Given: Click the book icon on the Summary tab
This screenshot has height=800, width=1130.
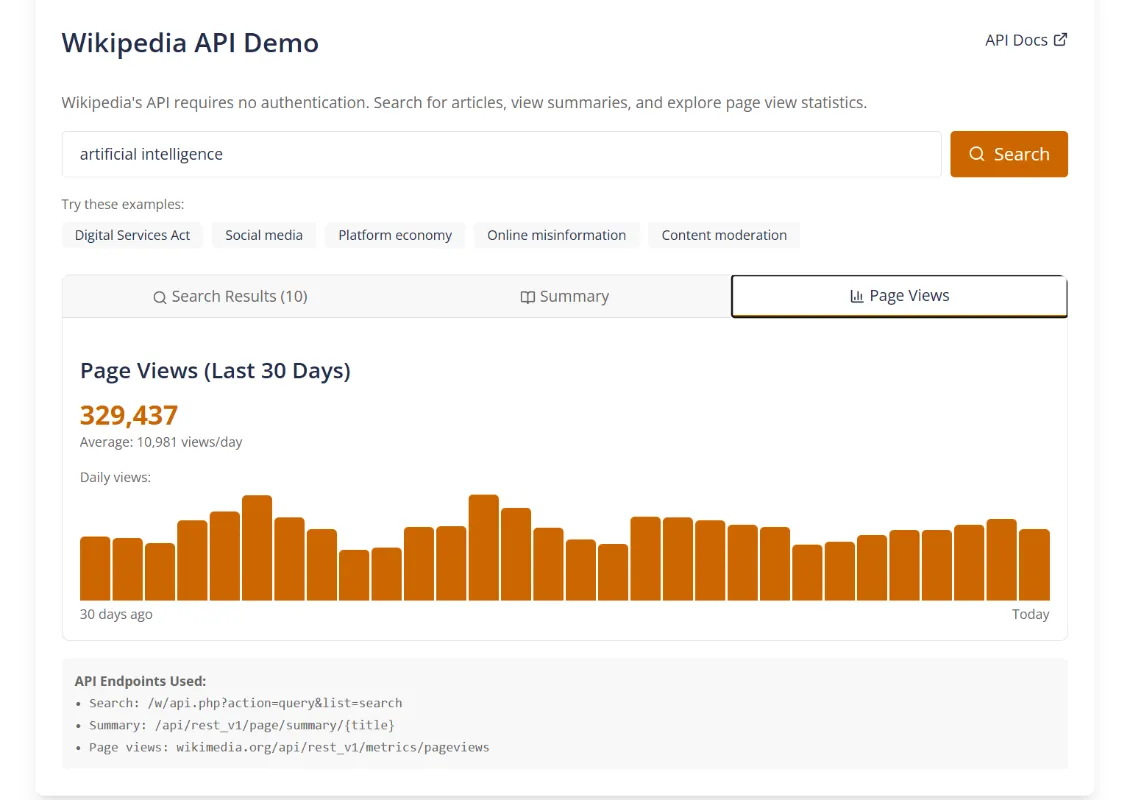Looking at the screenshot, I should click(x=528, y=297).
